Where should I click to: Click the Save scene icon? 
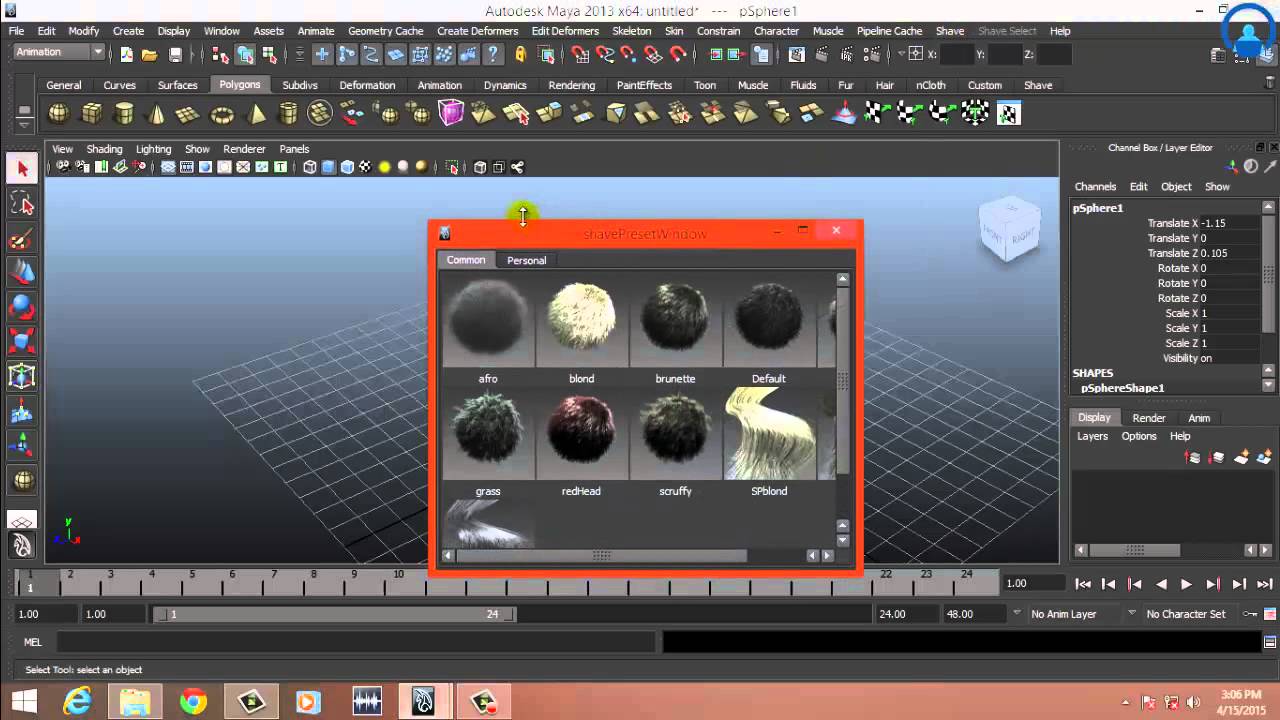click(175, 54)
